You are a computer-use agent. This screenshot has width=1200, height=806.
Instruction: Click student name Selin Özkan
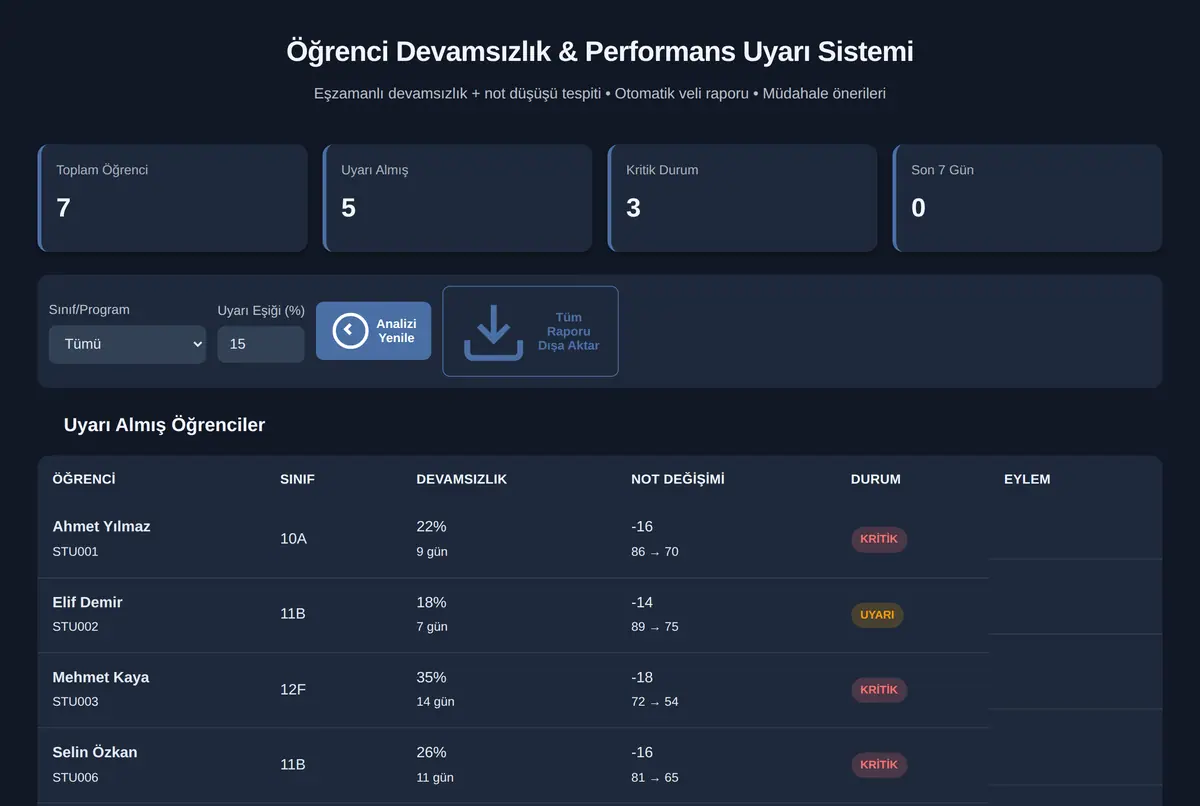(95, 752)
